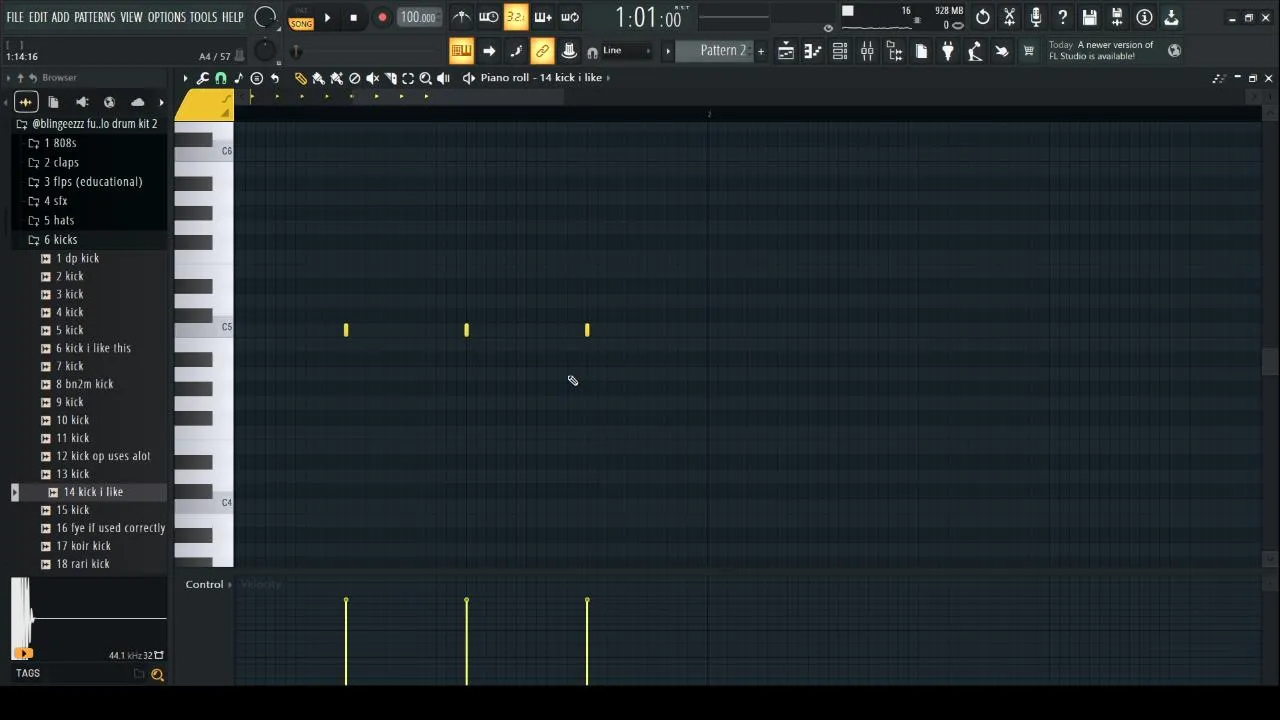Click the 100.000 tempo display

[418, 17]
